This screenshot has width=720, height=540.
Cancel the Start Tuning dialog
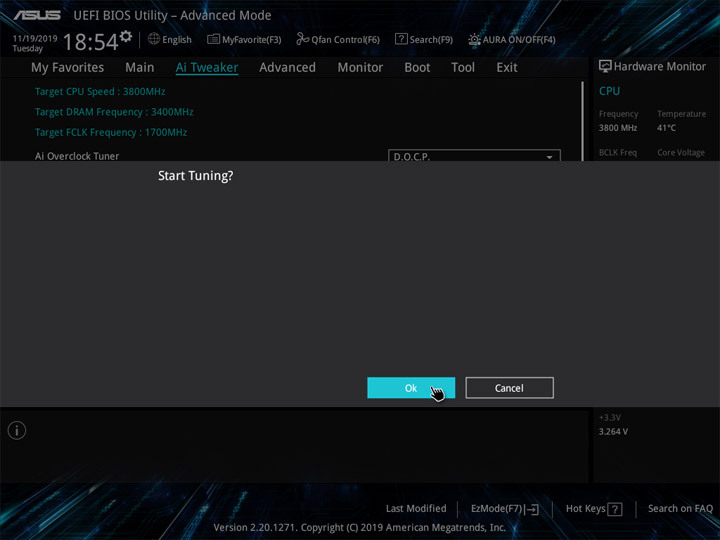pyautogui.click(x=509, y=388)
